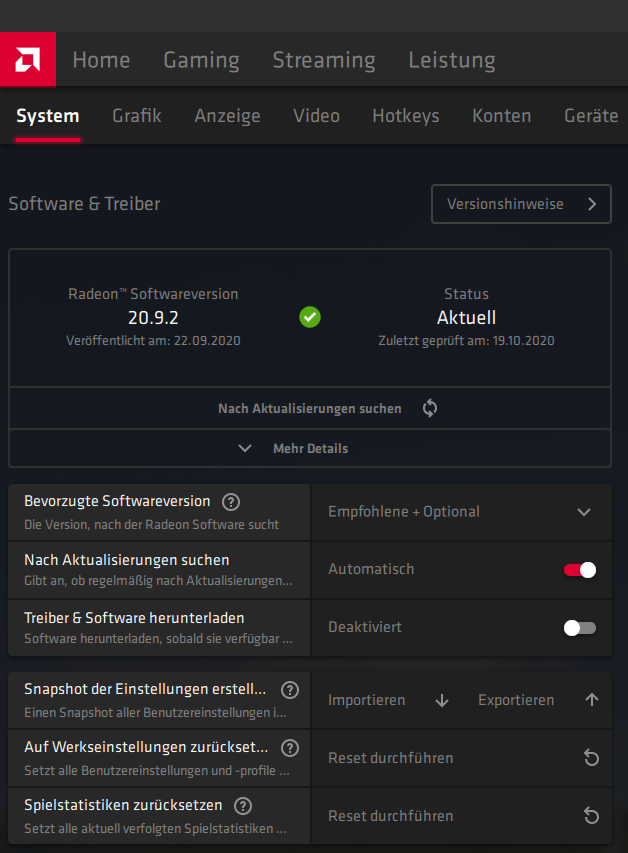Click Veröffentlicht am: 22.09.2020 text
Image resolution: width=628 pixels, height=853 pixels.
click(153, 341)
